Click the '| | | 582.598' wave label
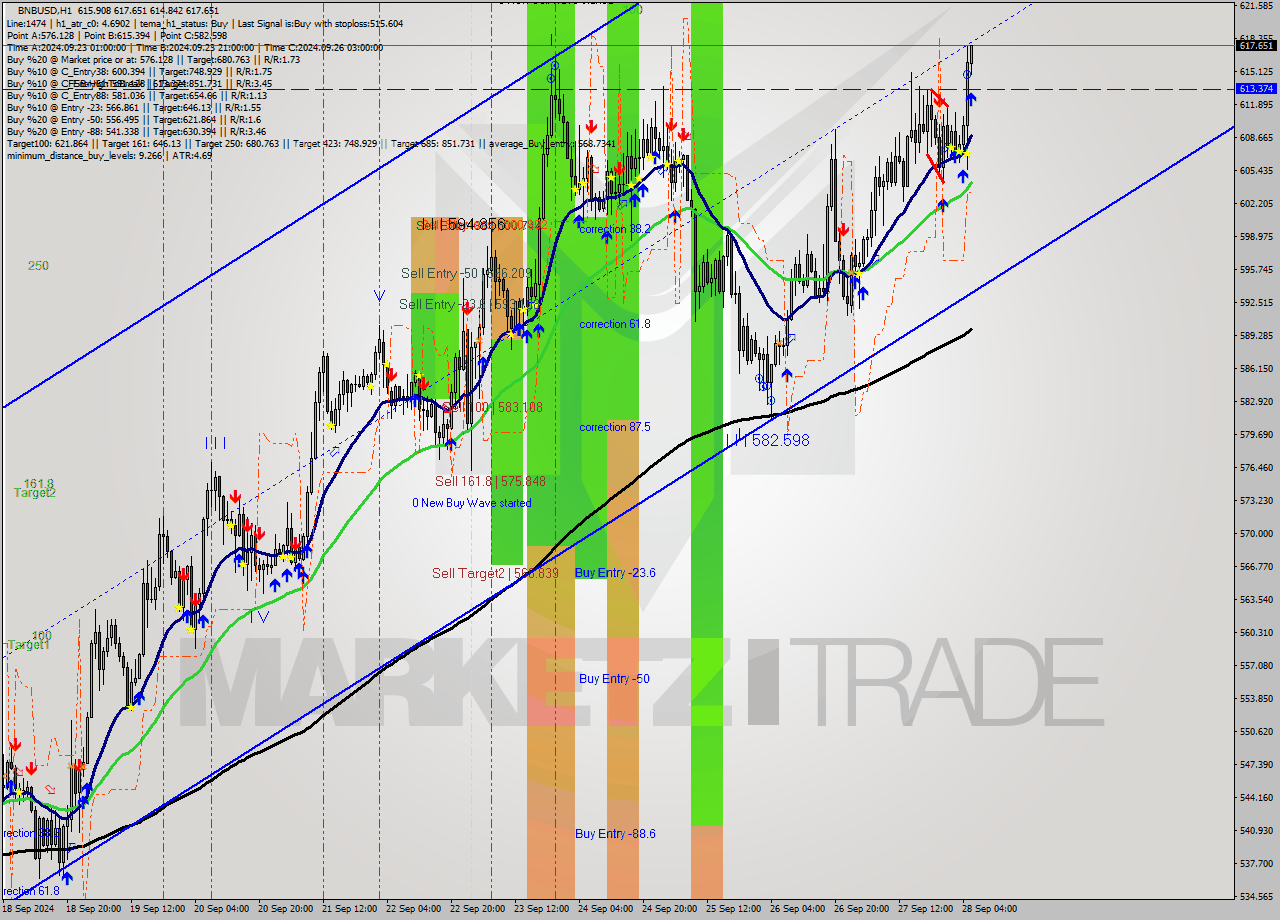Image resolution: width=1280 pixels, height=920 pixels. [768, 440]
